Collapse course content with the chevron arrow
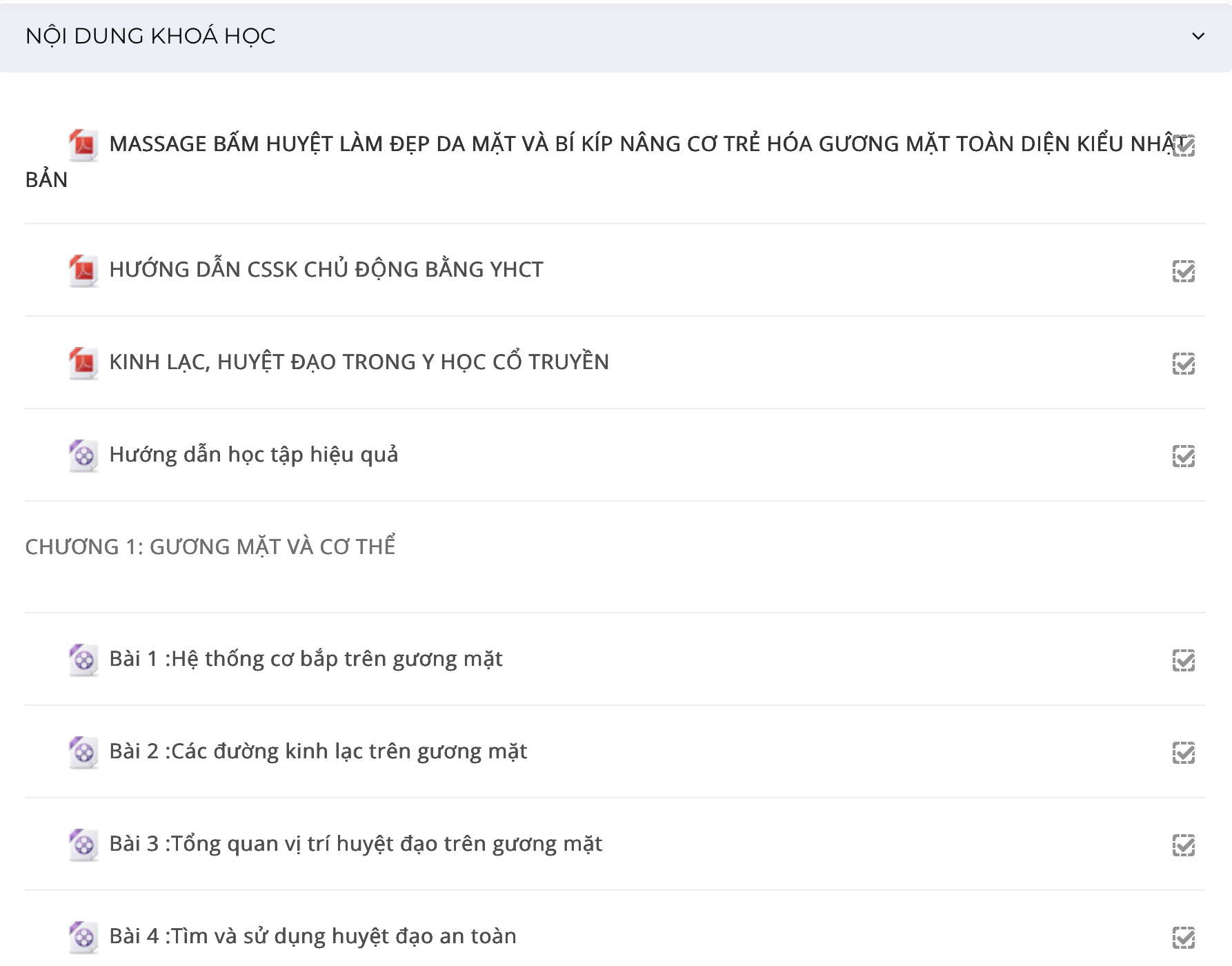Screen dimensions: 1232x966 point(1198,36)
